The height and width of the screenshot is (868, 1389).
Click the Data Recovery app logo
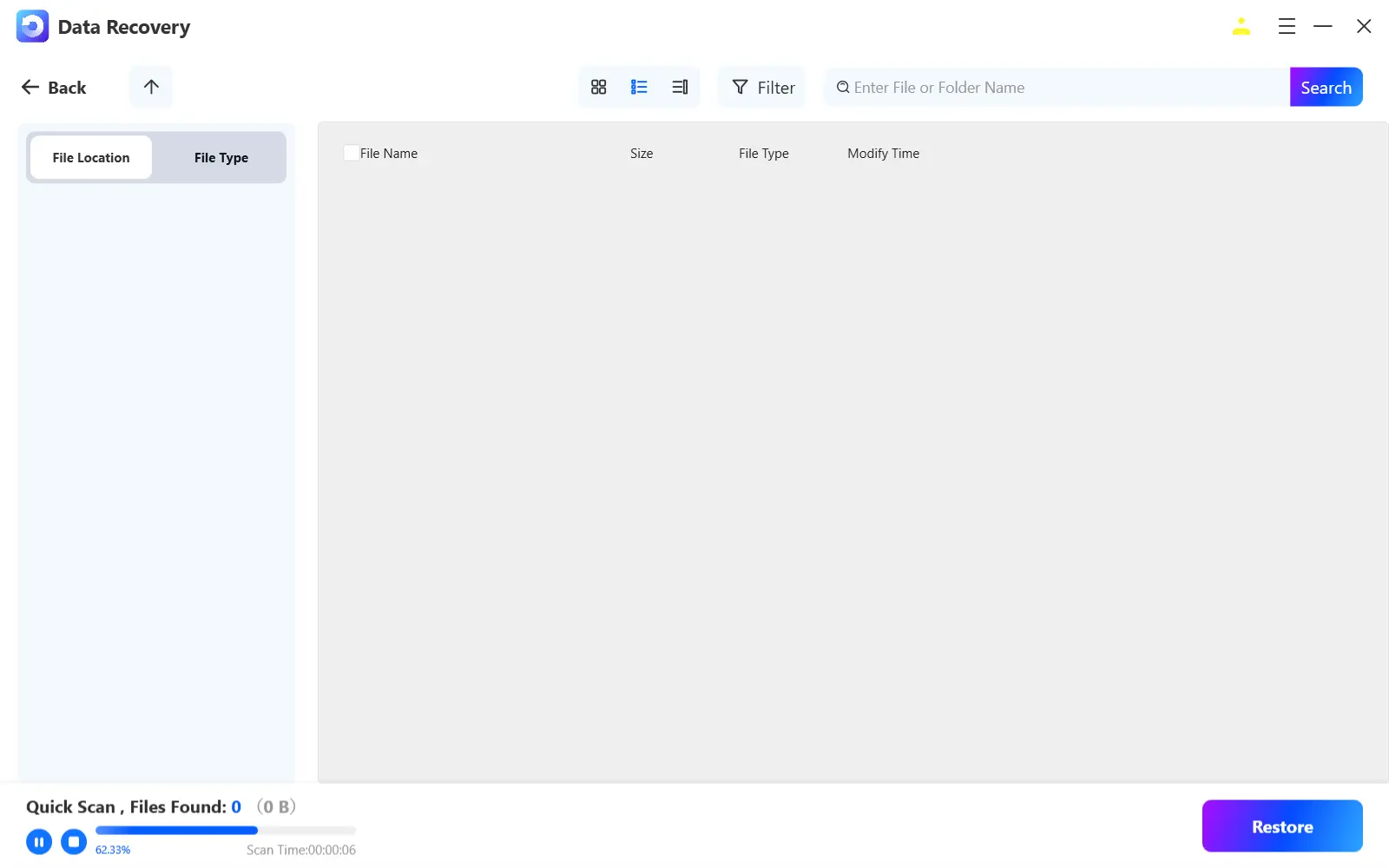click(32, 26)
